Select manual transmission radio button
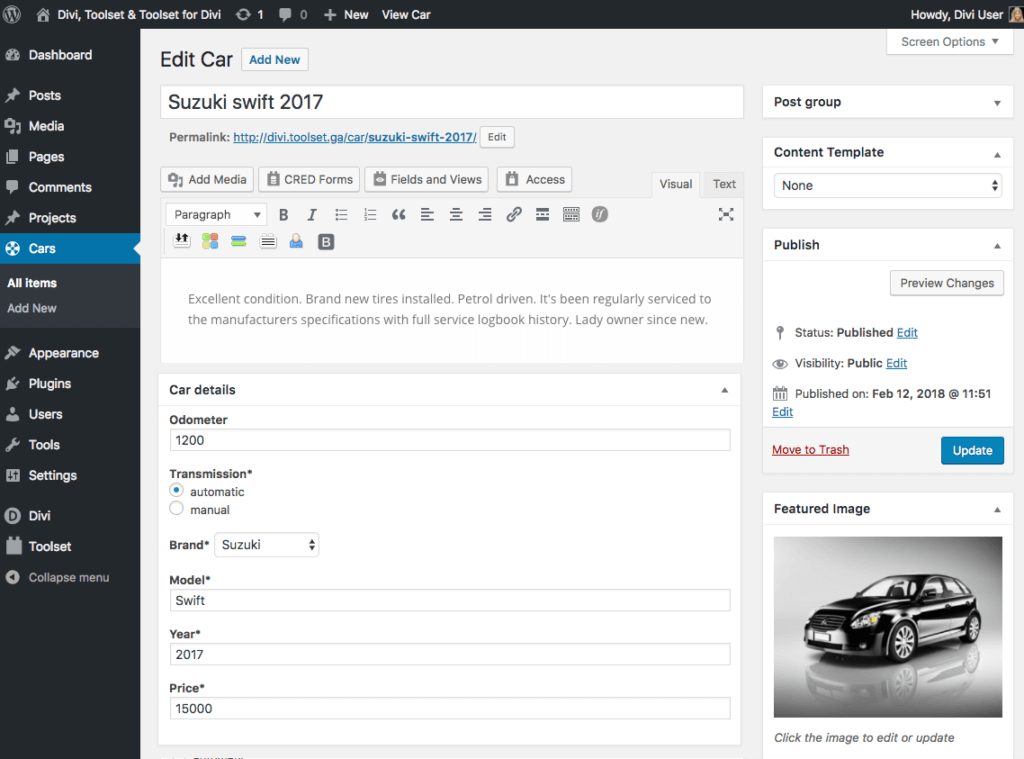This screenshot has width=1024, height=759. pyautogui.click(x=176, y=509)
